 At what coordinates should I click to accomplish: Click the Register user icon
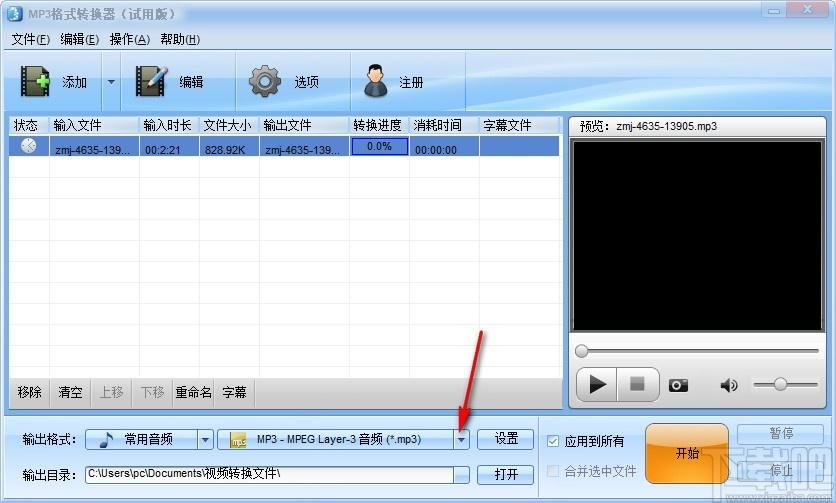click(376, 81)
